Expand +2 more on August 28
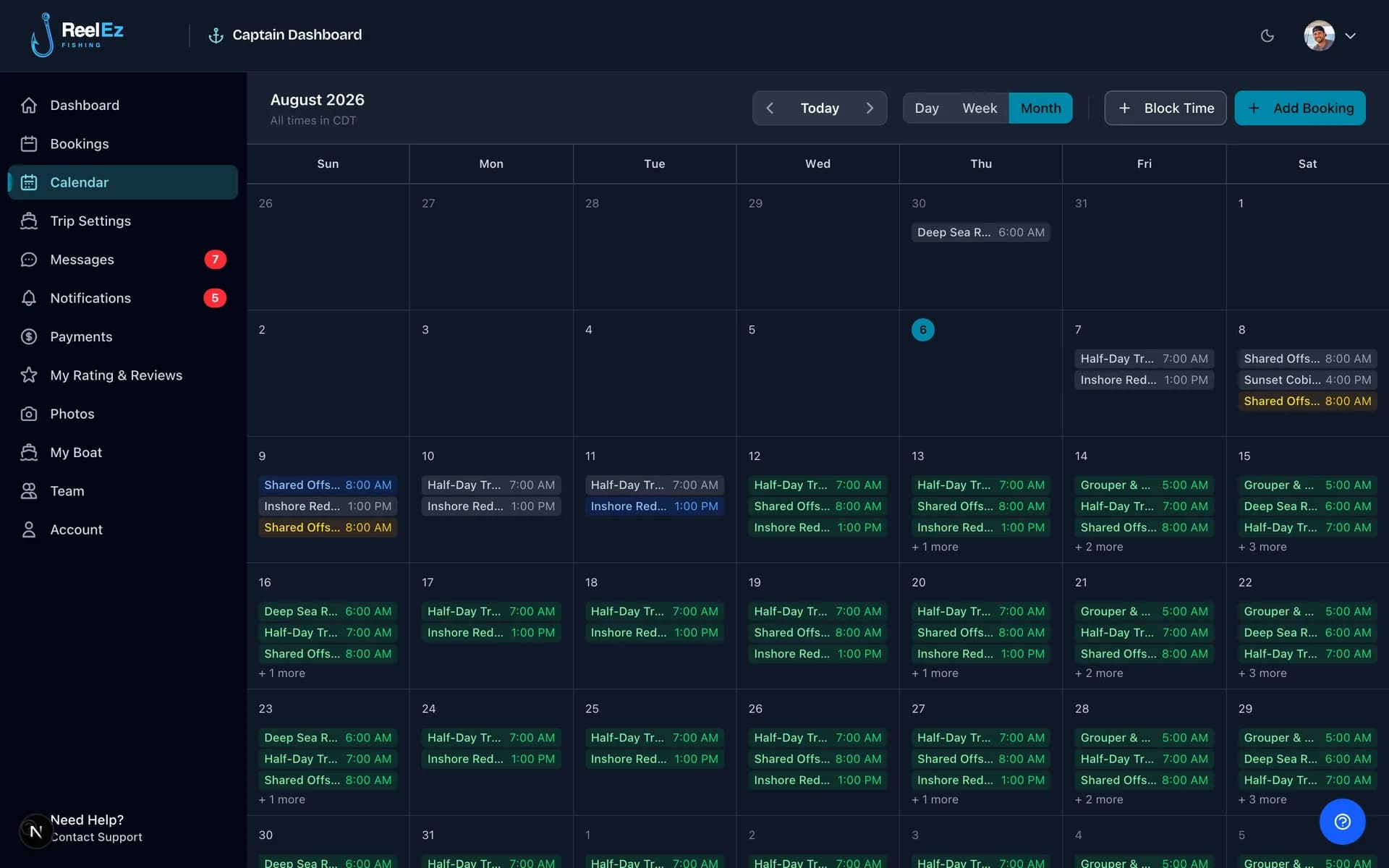This screenshot has height=868, width=1389. (x=1099, y=799)
